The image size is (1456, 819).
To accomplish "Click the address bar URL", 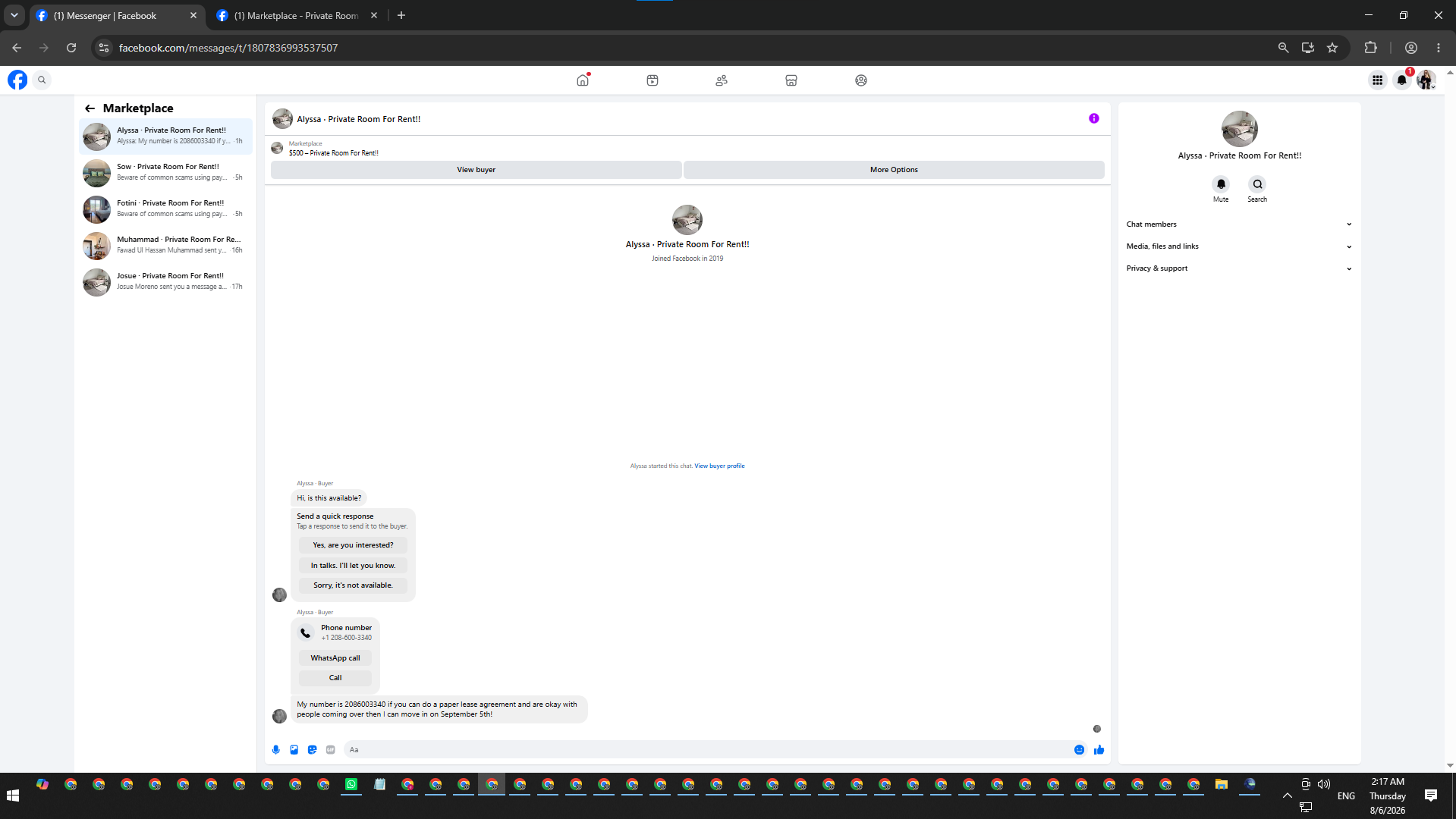I will pyautogui.click(x=228, y=48).
